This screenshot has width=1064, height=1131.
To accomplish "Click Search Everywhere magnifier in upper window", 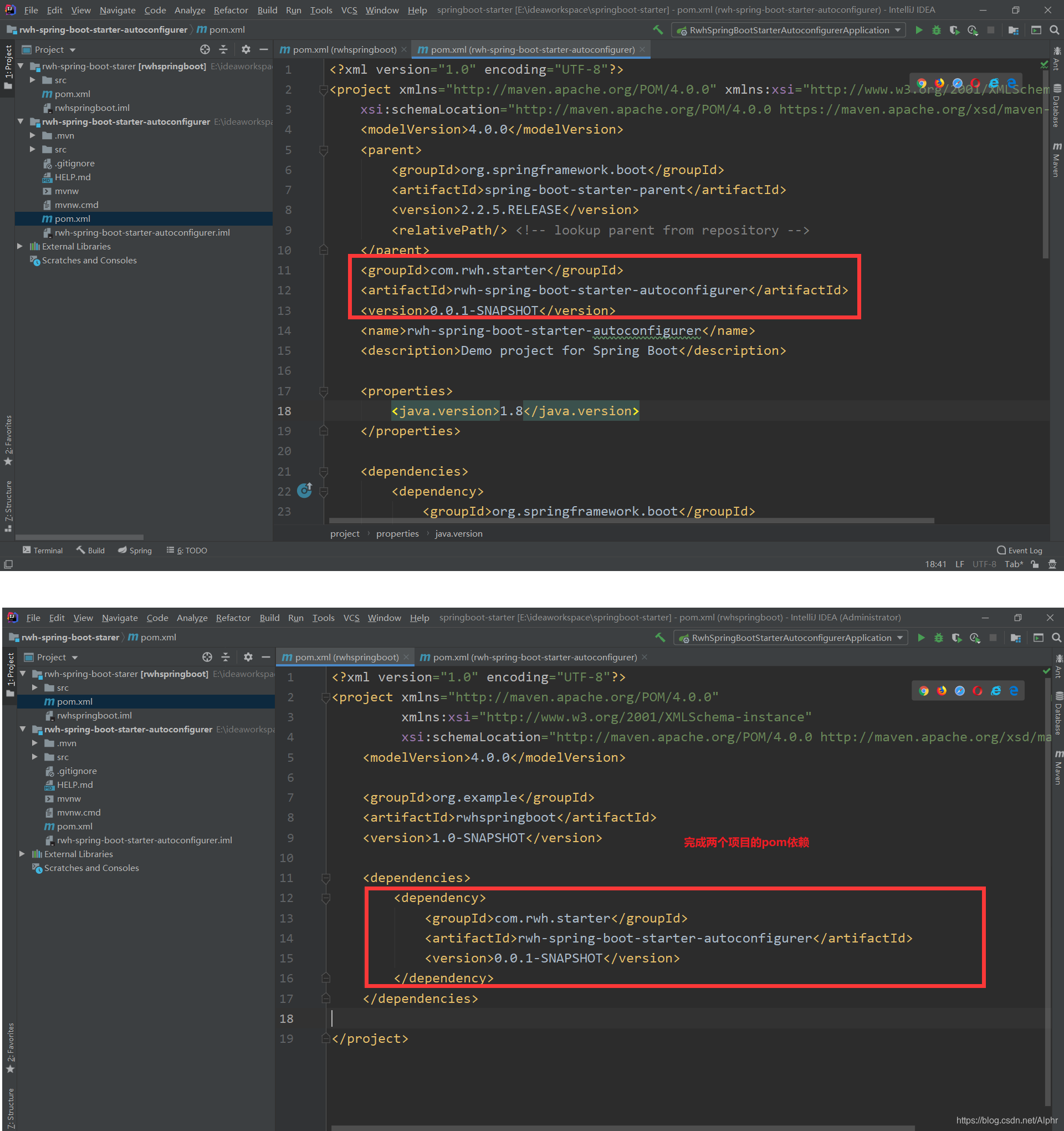I will [1055, 30].
